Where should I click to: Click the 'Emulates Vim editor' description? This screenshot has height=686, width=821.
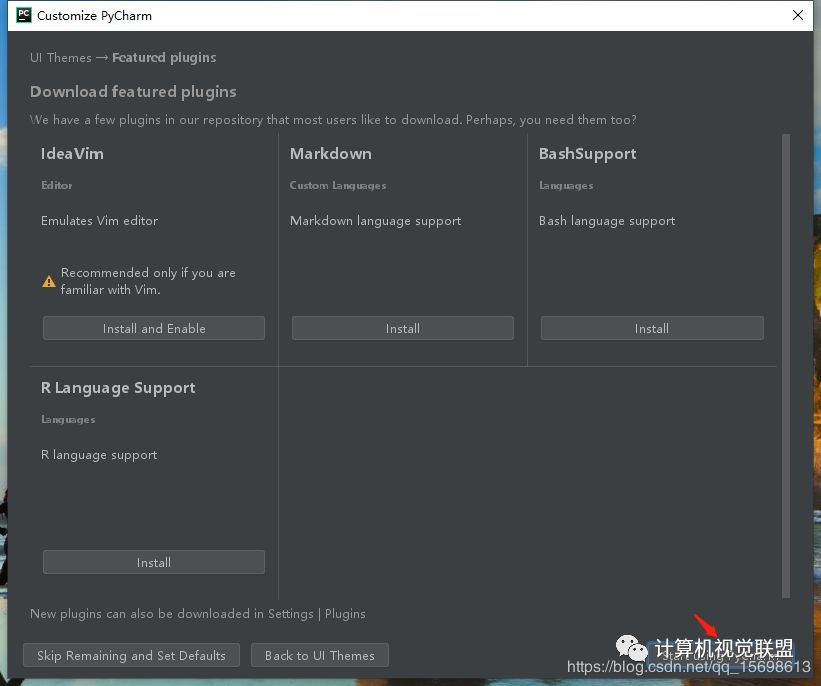coord(99,220)
